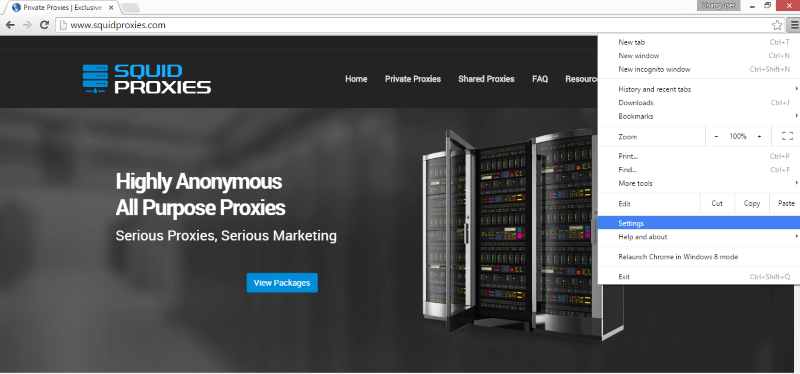Open the Private Proxies nav link

point(413,79)
